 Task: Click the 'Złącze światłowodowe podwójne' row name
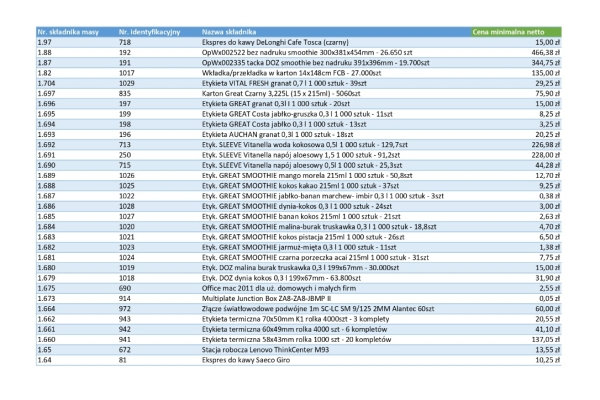click(x=318, y=309)
